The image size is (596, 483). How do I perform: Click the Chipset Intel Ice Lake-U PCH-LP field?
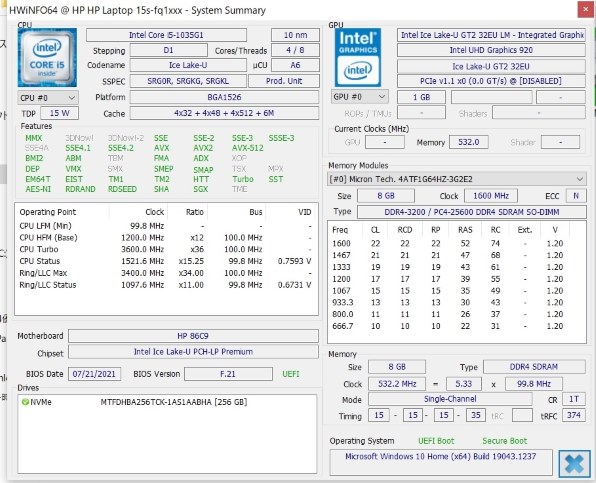pyautogui.click(x=193, y=352)
